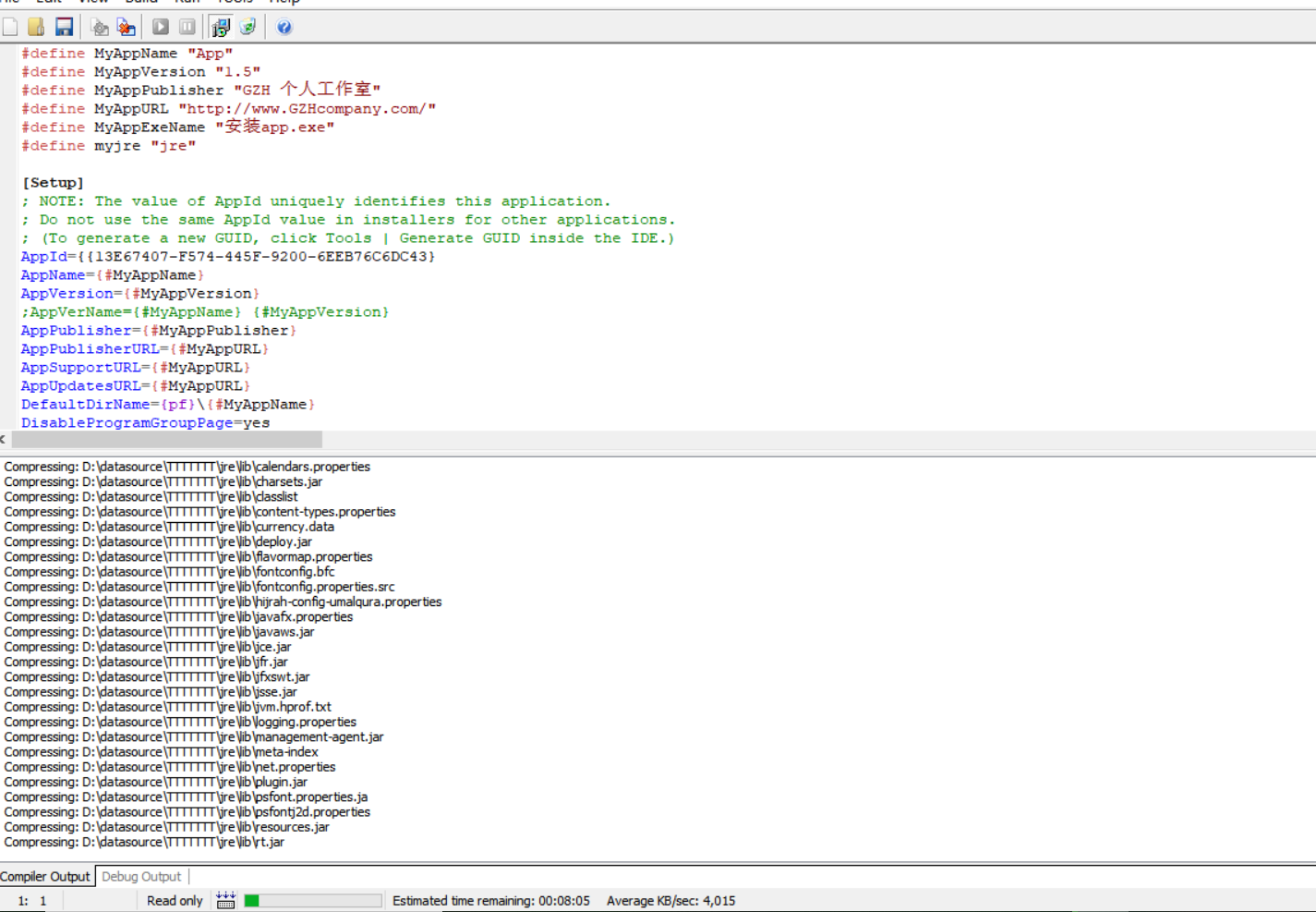Switch to the Debug Output tab
Viewport: 1316px width, 912px height.
tap(140, 876)
